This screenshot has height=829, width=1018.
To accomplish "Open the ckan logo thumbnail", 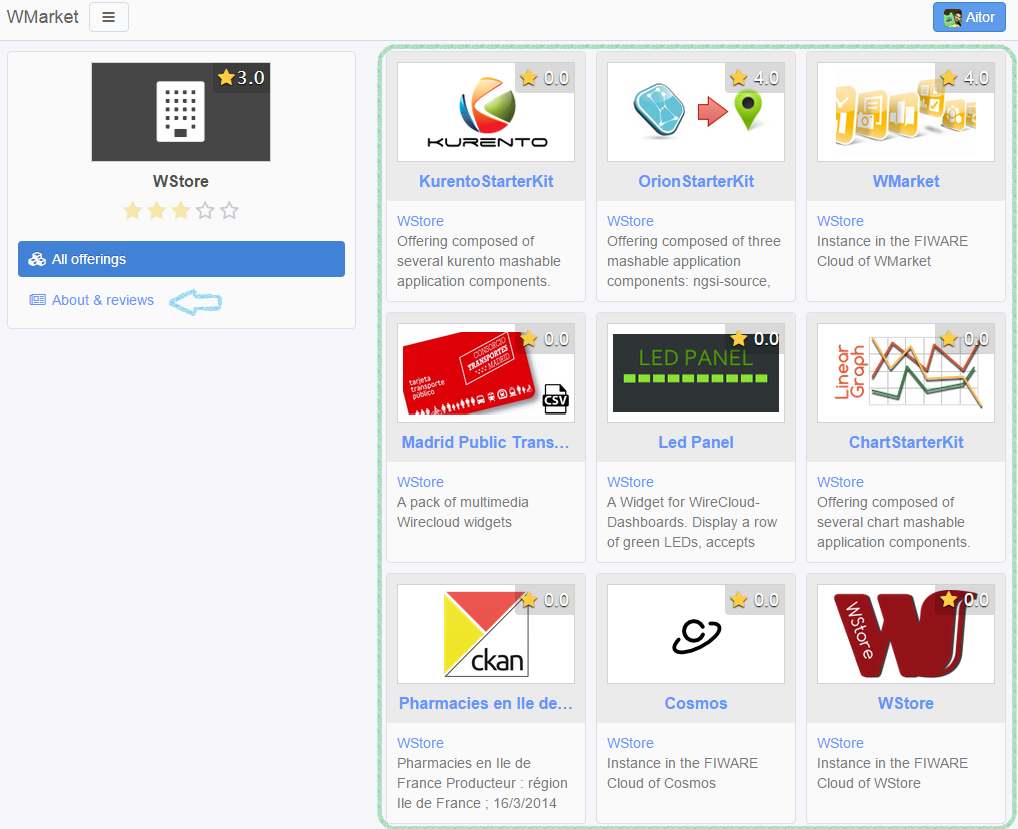I will (486, 634).
